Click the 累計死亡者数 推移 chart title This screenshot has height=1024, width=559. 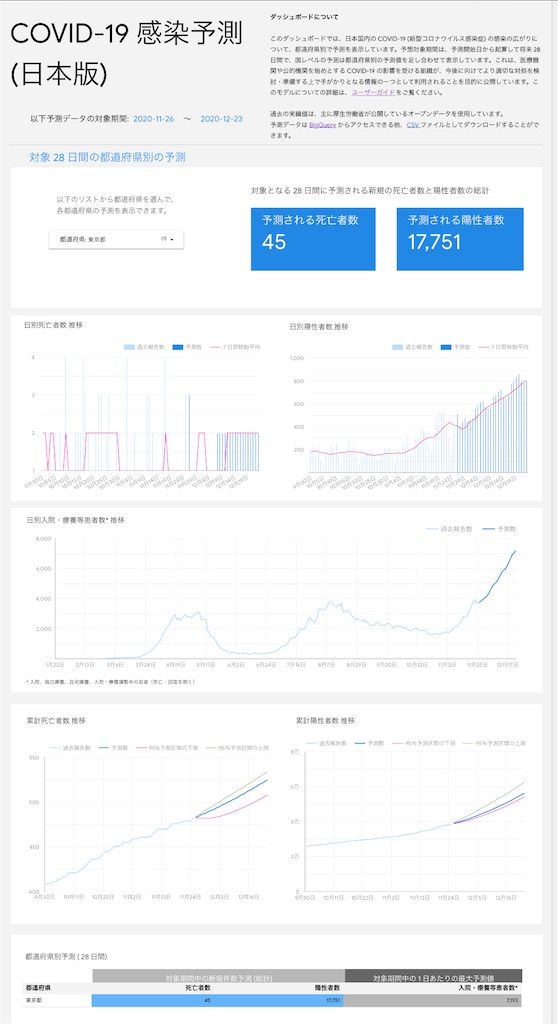[x=56, y=720]
